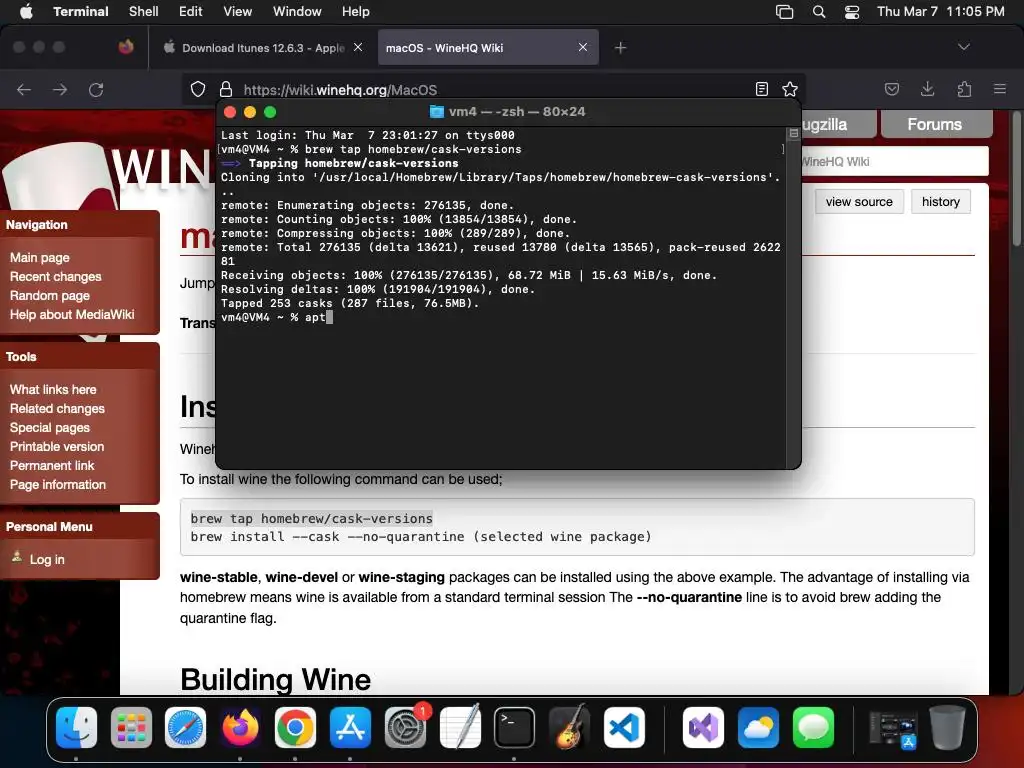Click the view source button
Image resolution: width=1024 pixels, height=768 pixels.
[x=859, y=202]
